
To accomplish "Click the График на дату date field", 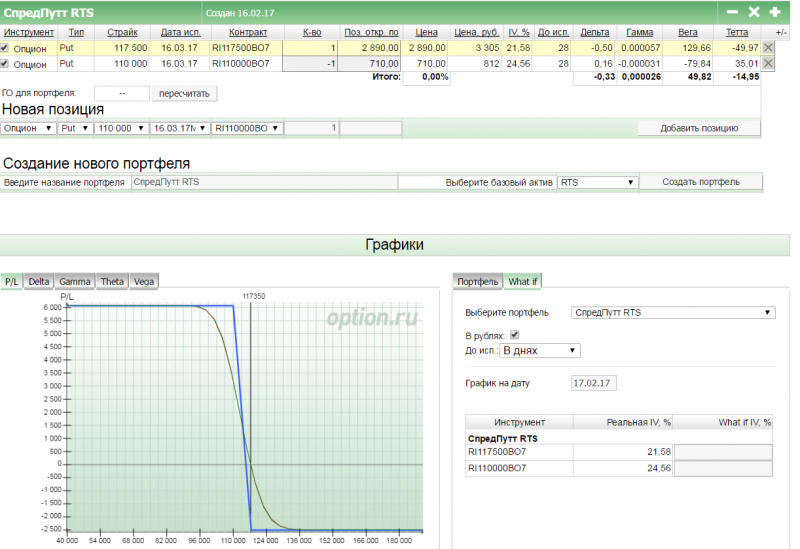I will [x=594, y=383].
